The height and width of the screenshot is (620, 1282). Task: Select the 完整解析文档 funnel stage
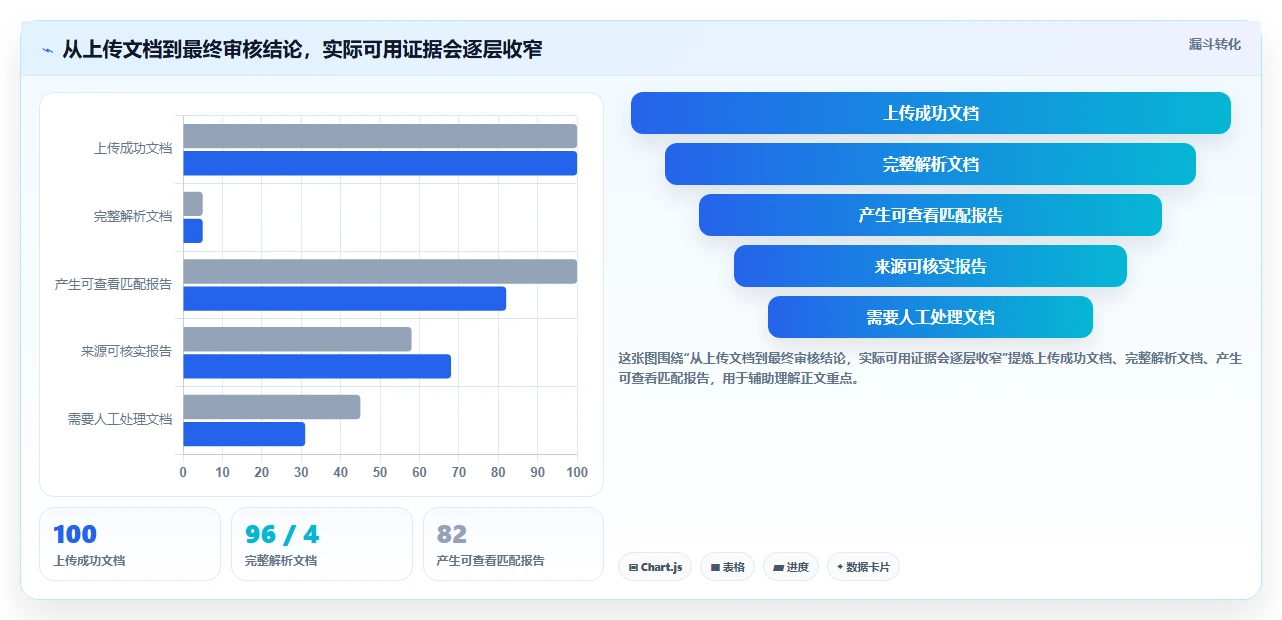click(x=930, y=164)
